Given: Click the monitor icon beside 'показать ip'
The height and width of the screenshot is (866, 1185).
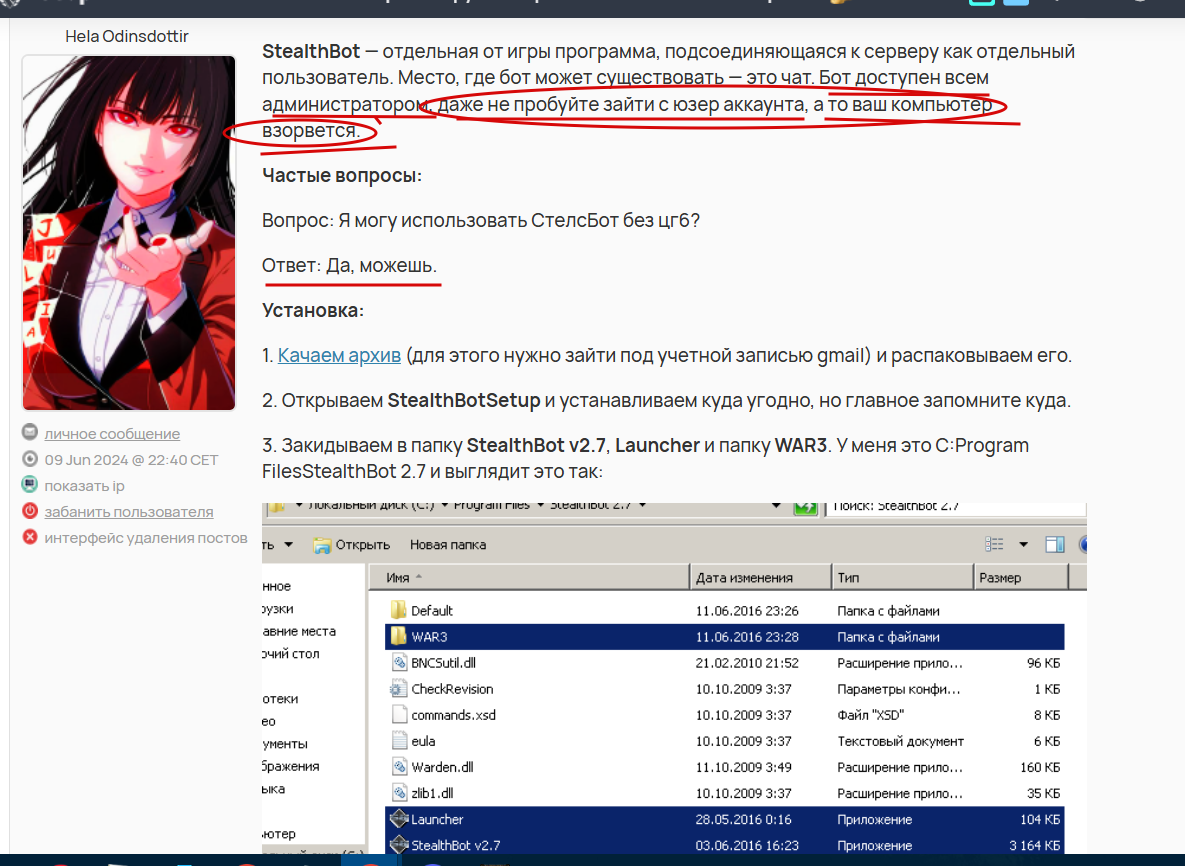Looking at the screenshot, I should 29,484.
